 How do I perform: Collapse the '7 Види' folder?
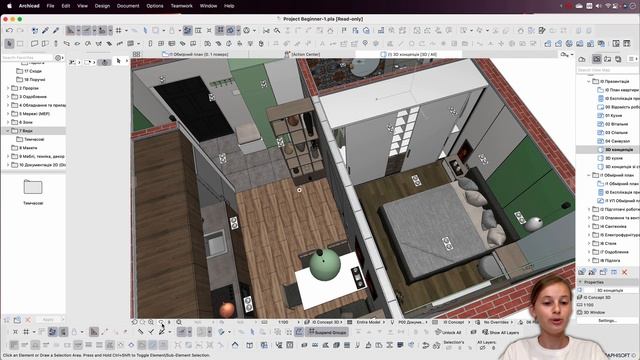[8, 131]
